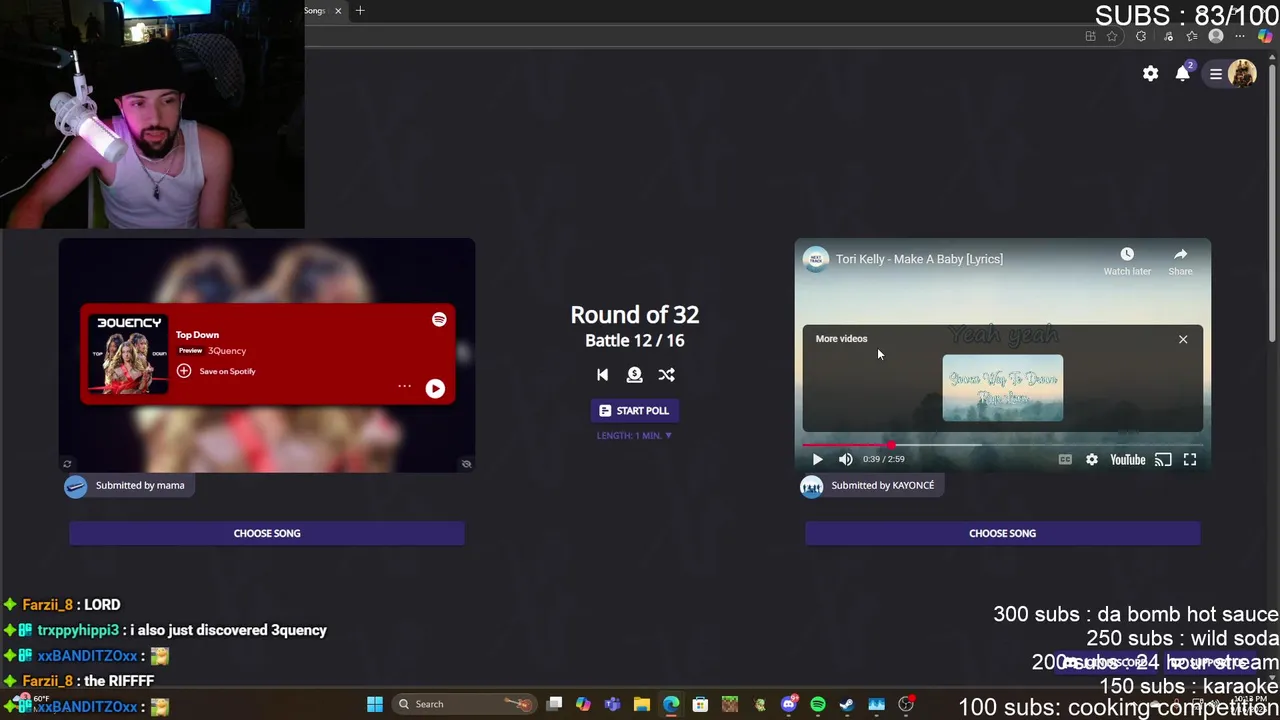Open the browser favorites list
Screen dimensions: 1280x720
1192,37
